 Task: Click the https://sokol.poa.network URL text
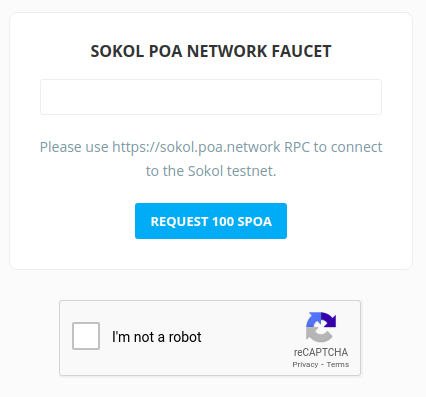196,147
